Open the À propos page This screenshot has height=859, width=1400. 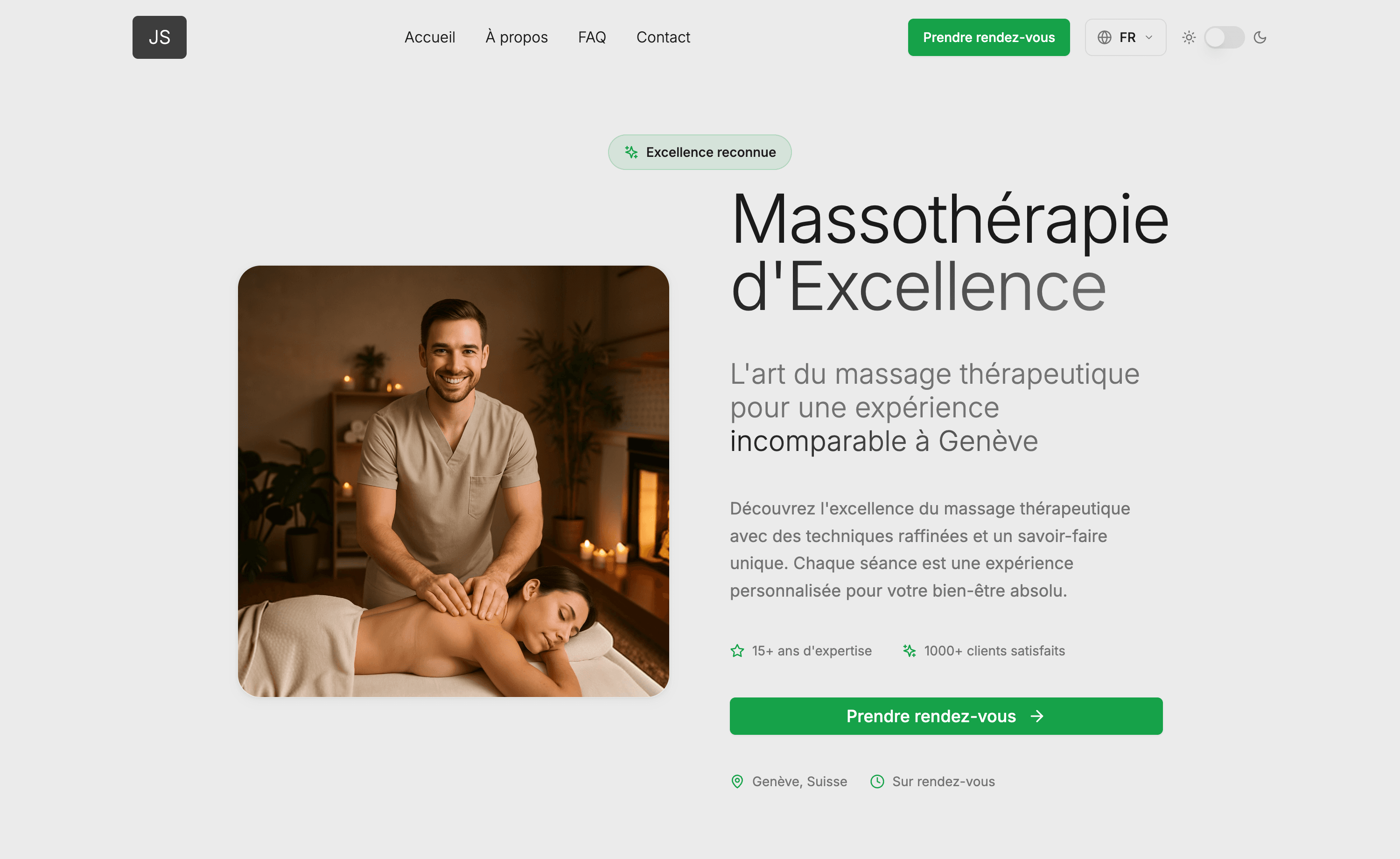pos(517,37)
